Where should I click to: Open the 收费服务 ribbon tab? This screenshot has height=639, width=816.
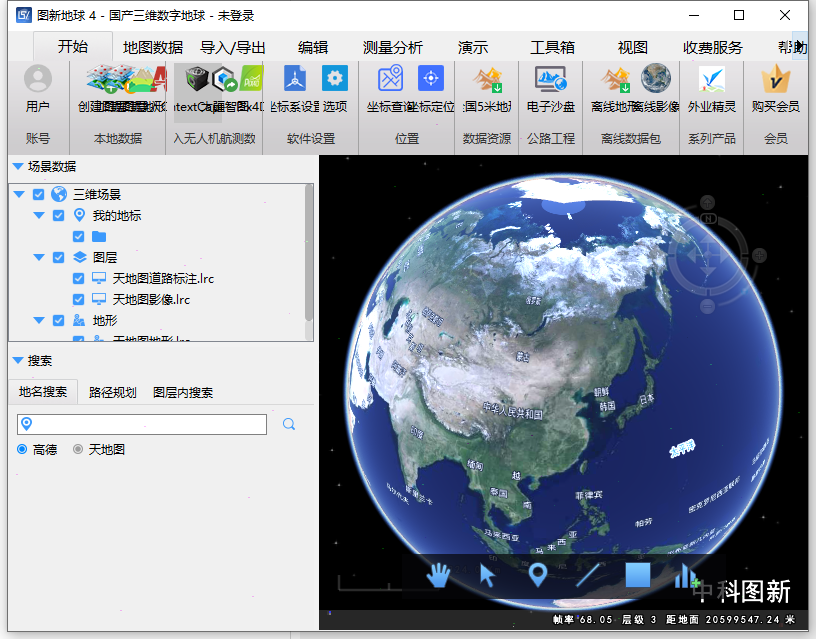712,47
